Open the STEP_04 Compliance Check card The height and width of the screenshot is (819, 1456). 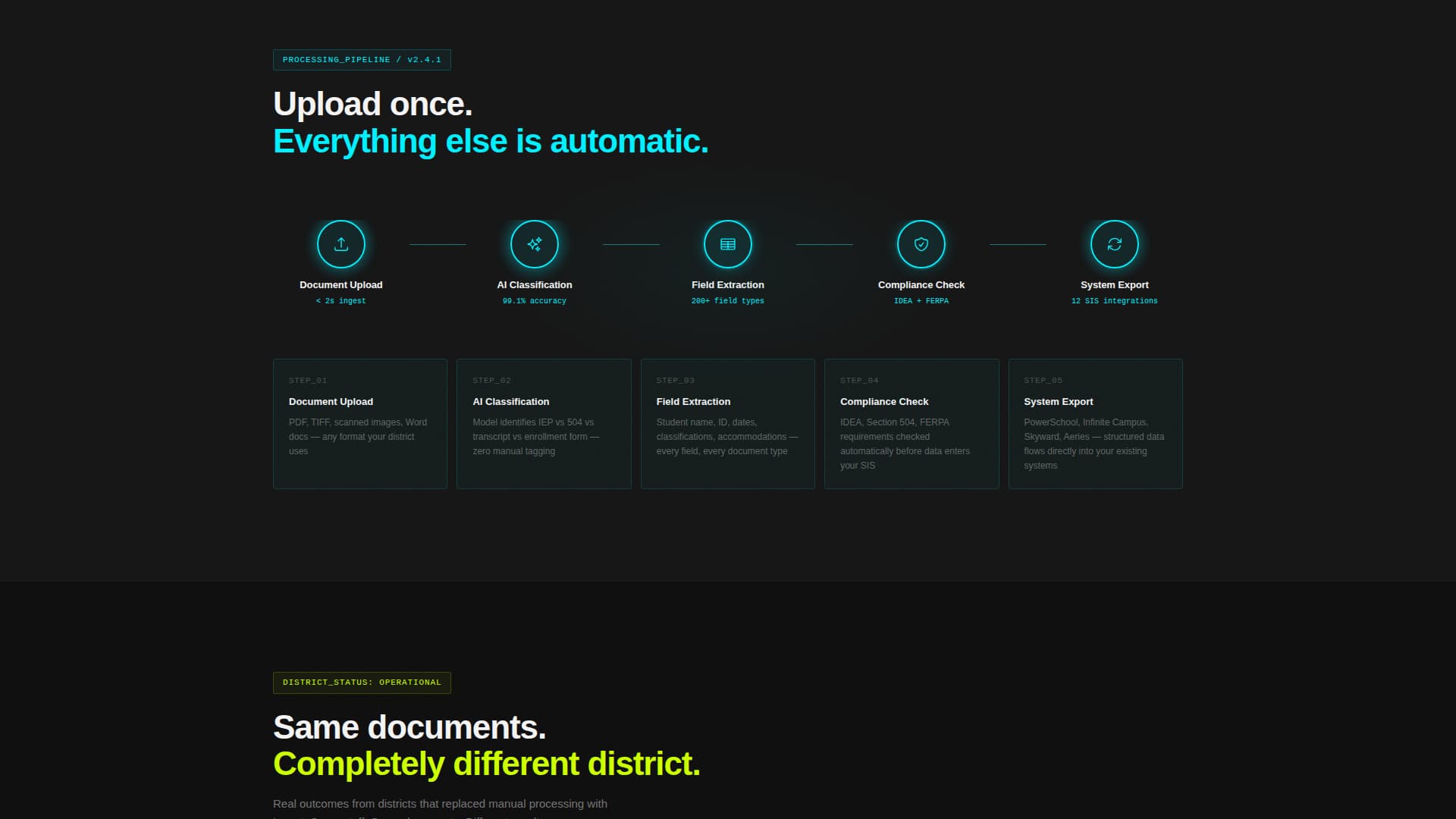click(912, 424)
